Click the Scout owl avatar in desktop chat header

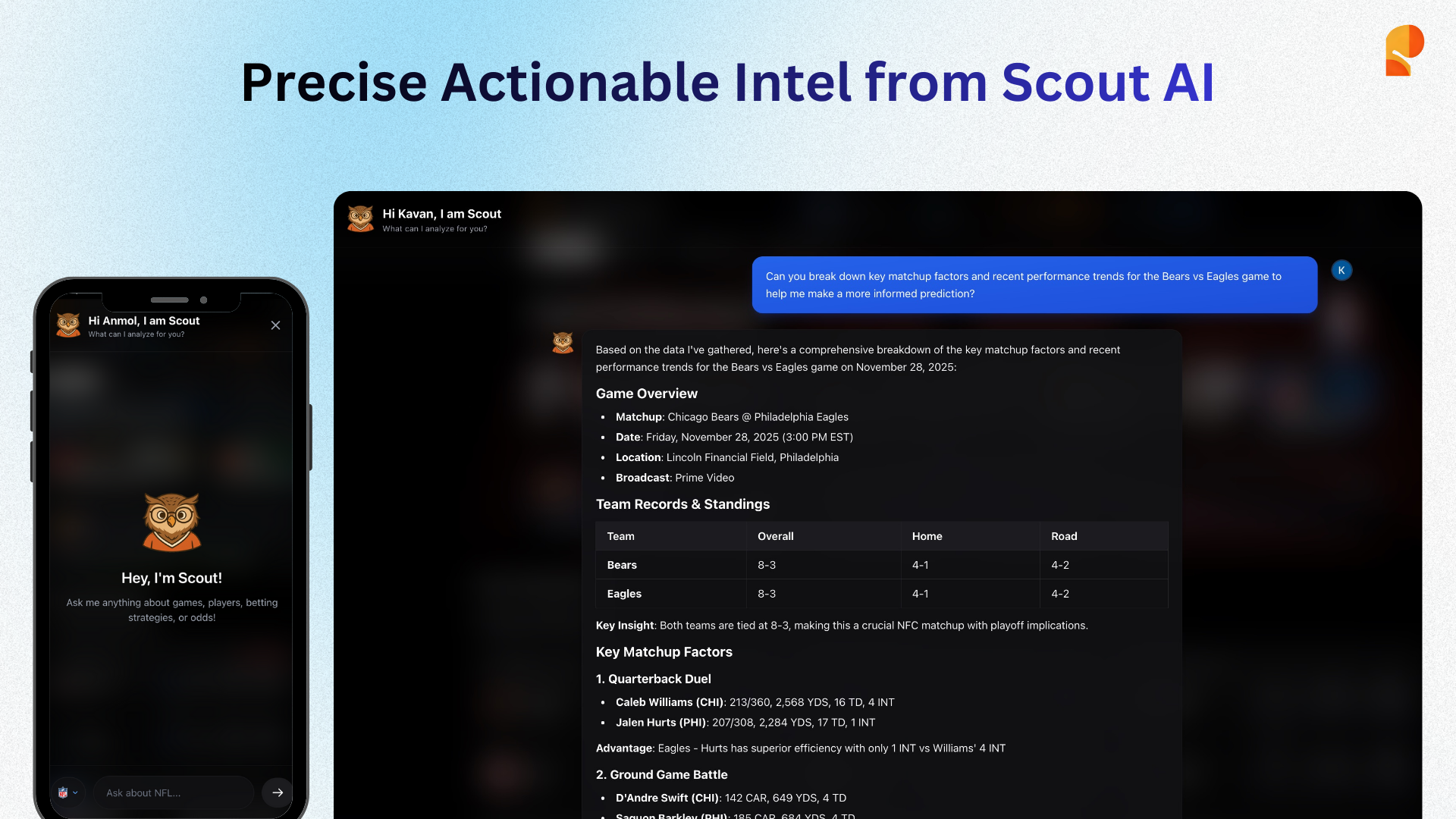(360, 218)
